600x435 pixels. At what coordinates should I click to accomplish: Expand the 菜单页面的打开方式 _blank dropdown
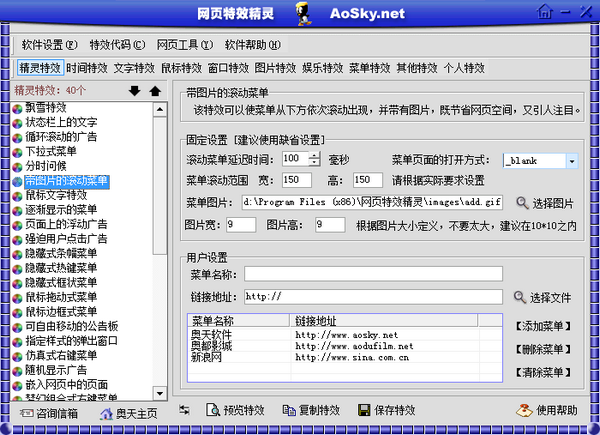(x=571, y=160)
